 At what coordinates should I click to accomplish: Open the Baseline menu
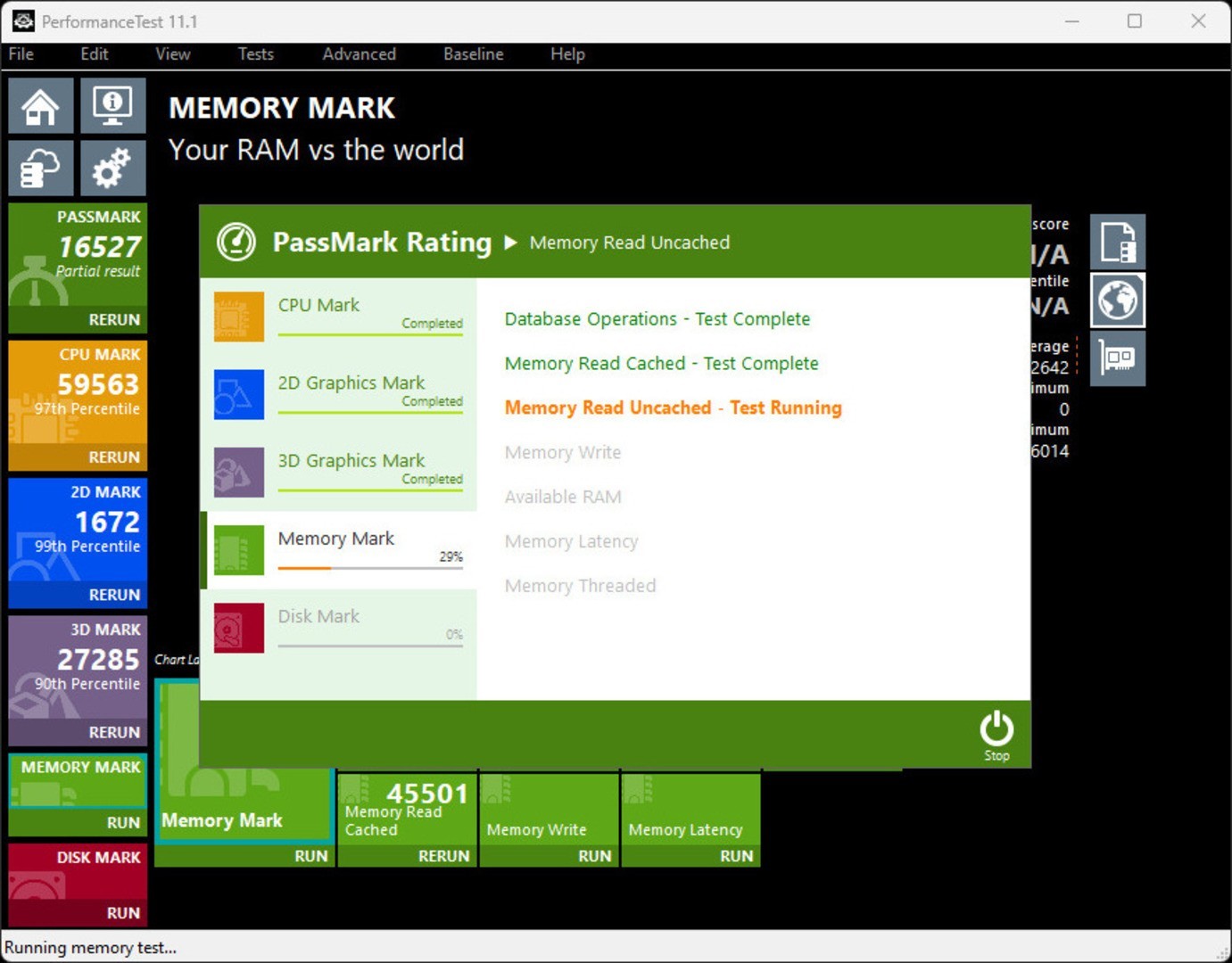pos(474,54)
